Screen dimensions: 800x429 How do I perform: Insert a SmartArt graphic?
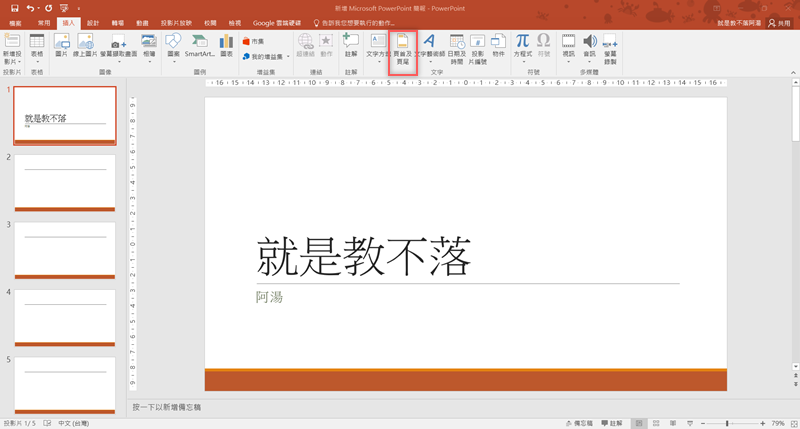click(200, 46)
